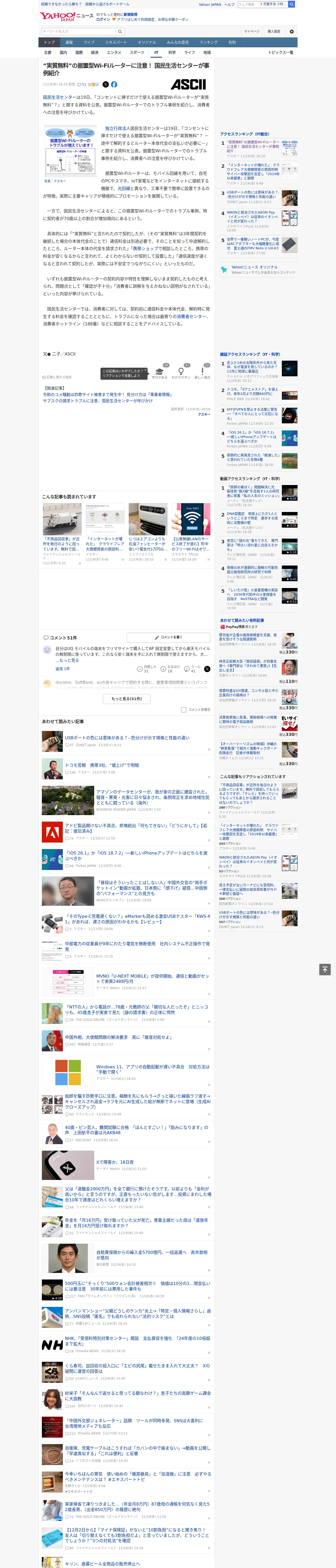This screenshot has width=336, height=1568.
Task: Dismiss the 'インターネットが壊れた' read-also card
Action: coord(122,560)
